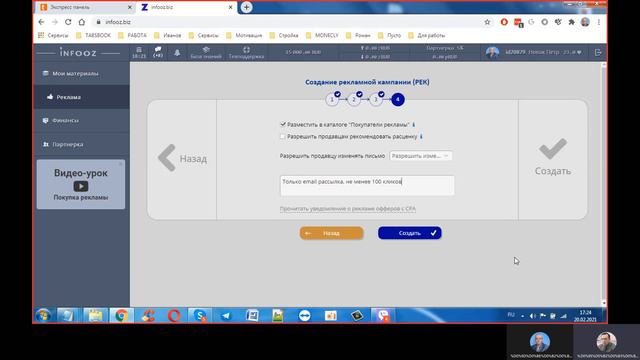
Task: Go back in browser history
Action: (41, 22)
